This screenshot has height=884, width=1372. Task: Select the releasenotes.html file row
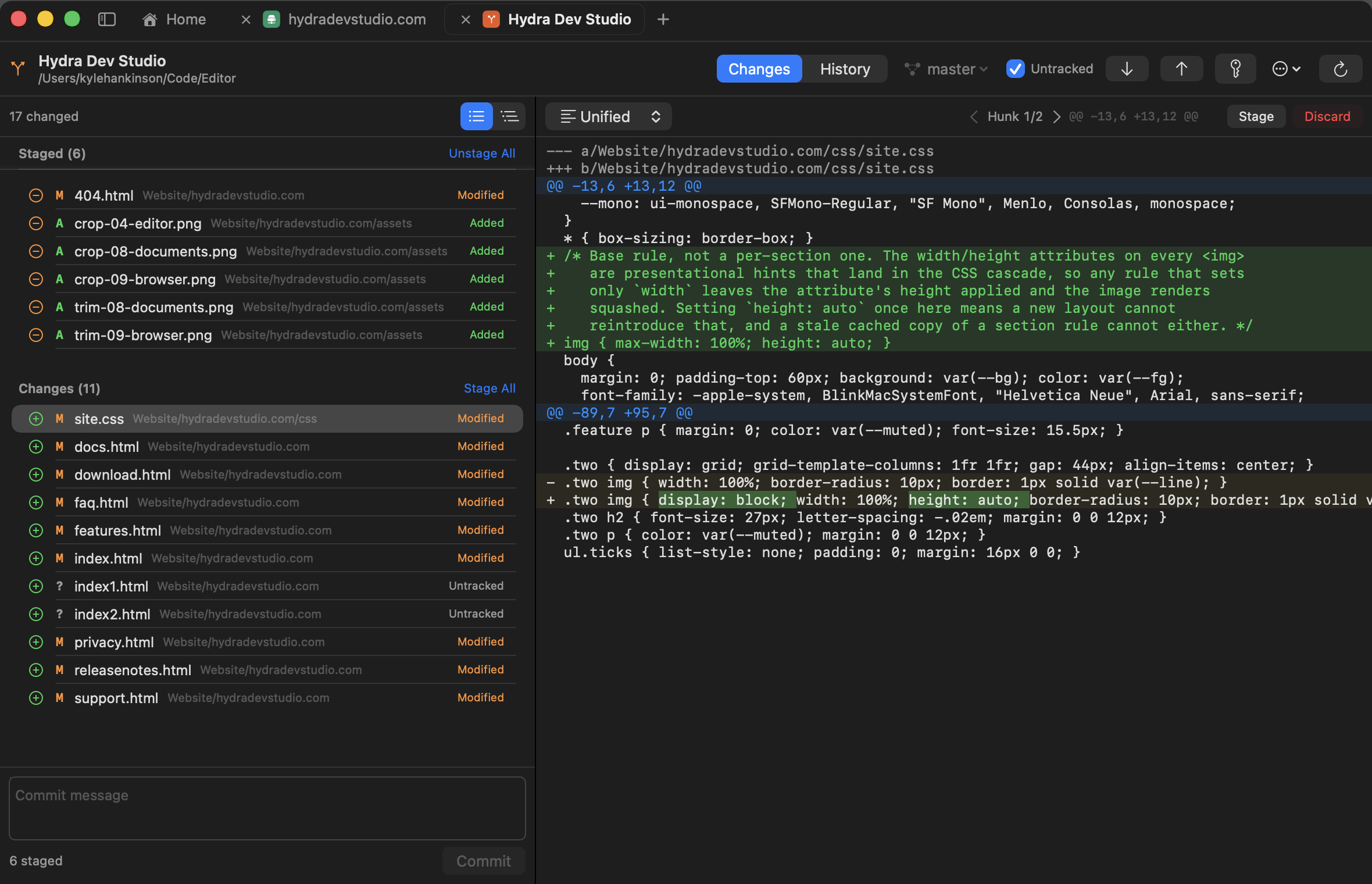tap(267, 670)
